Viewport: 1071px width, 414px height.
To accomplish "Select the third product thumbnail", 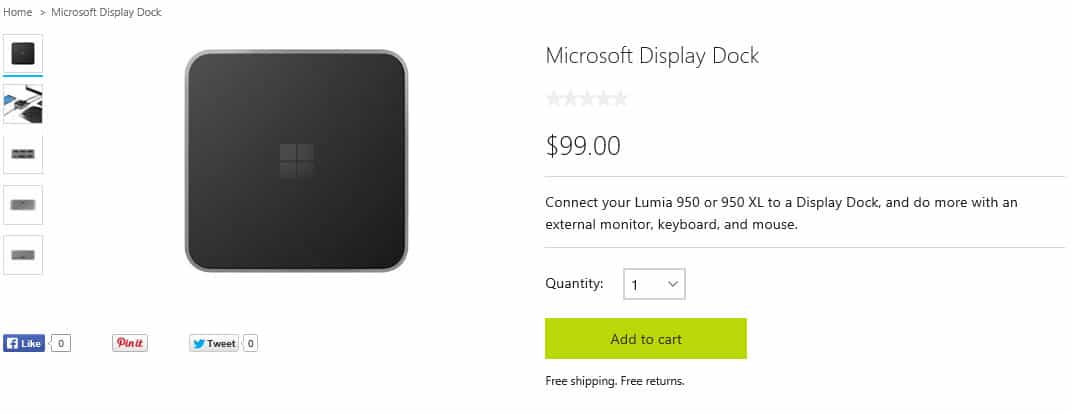I will click(x=23, y=154).
